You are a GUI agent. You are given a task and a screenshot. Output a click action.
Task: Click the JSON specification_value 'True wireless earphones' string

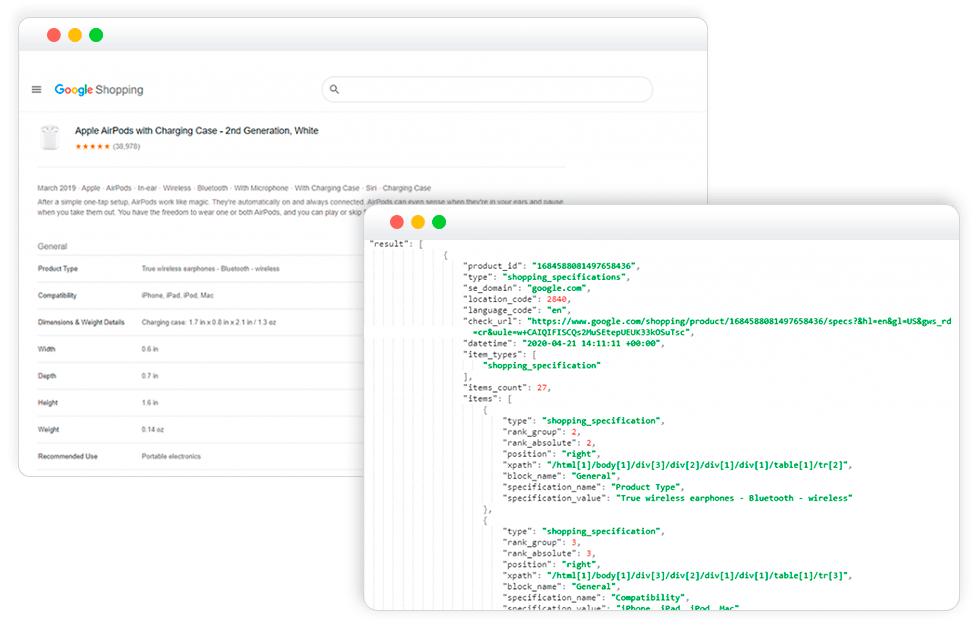tap(734, 498)
